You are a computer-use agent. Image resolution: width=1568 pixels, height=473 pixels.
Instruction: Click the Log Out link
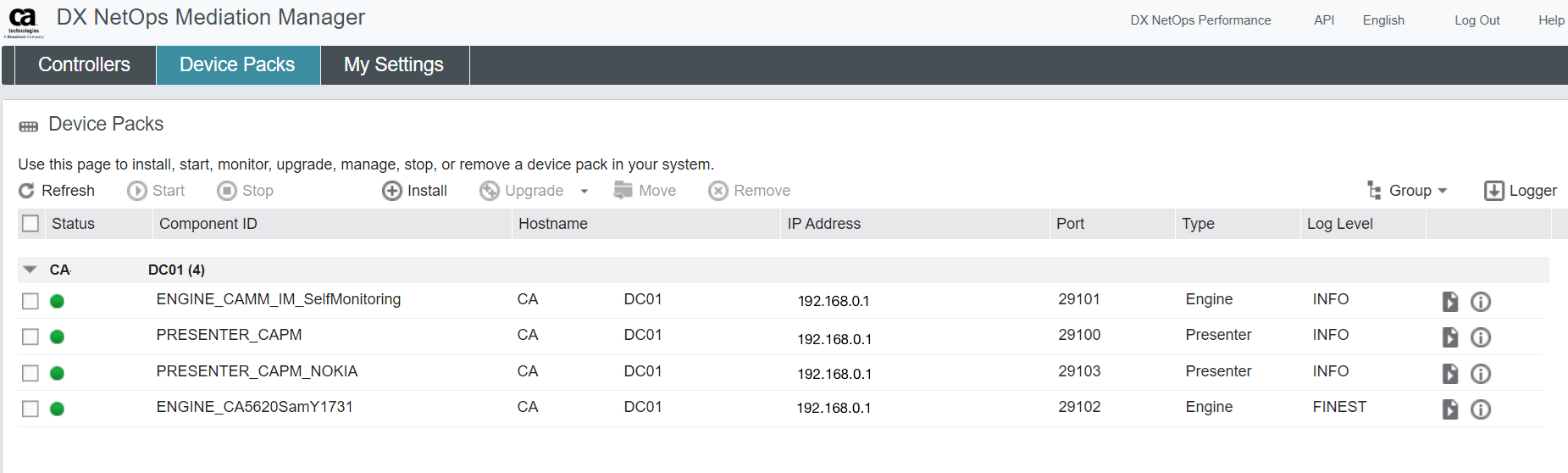click(1477, 20)
